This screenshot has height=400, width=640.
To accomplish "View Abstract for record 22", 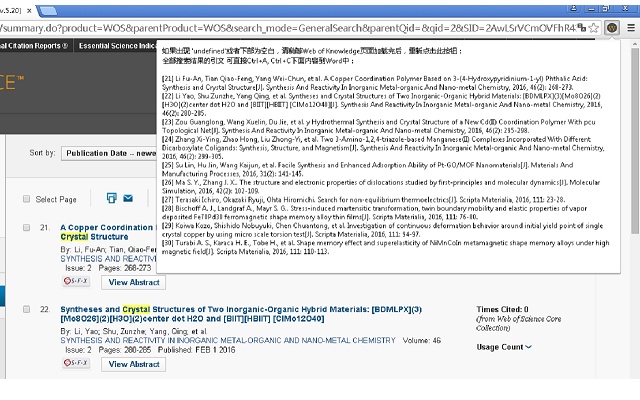I will [x=133, y=364].
